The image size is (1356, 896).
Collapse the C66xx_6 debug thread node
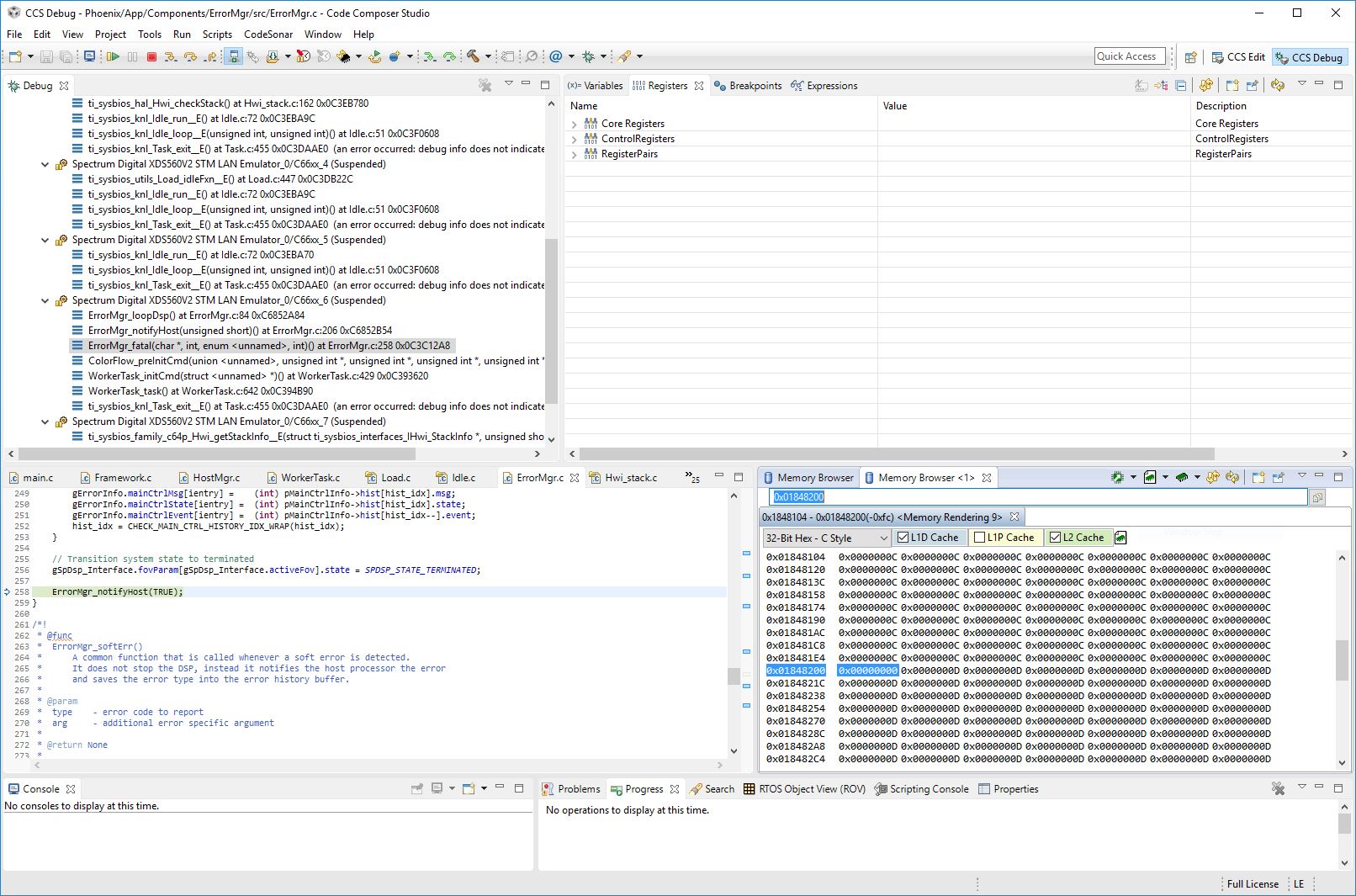coord(45,300)
